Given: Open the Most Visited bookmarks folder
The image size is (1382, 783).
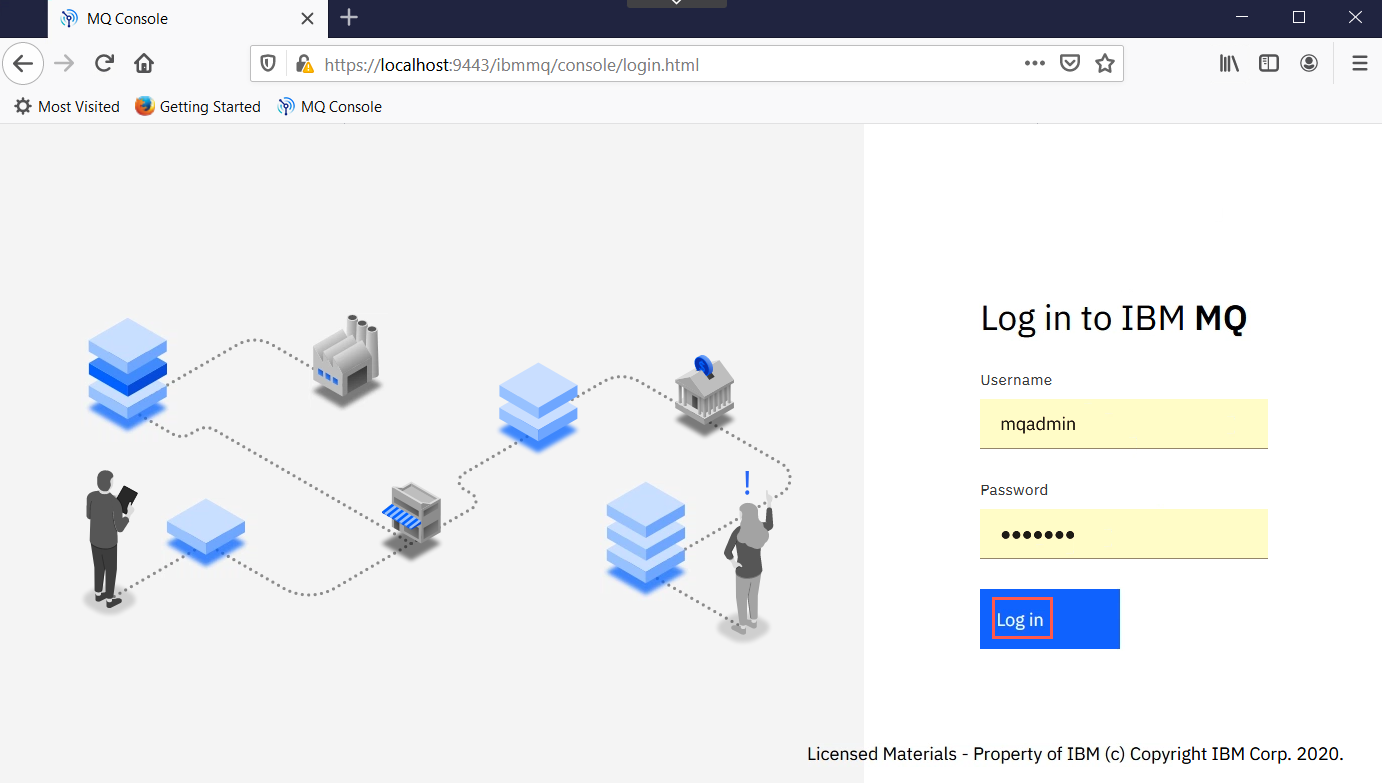Looking at the screenshot, I should pos(67,106).
